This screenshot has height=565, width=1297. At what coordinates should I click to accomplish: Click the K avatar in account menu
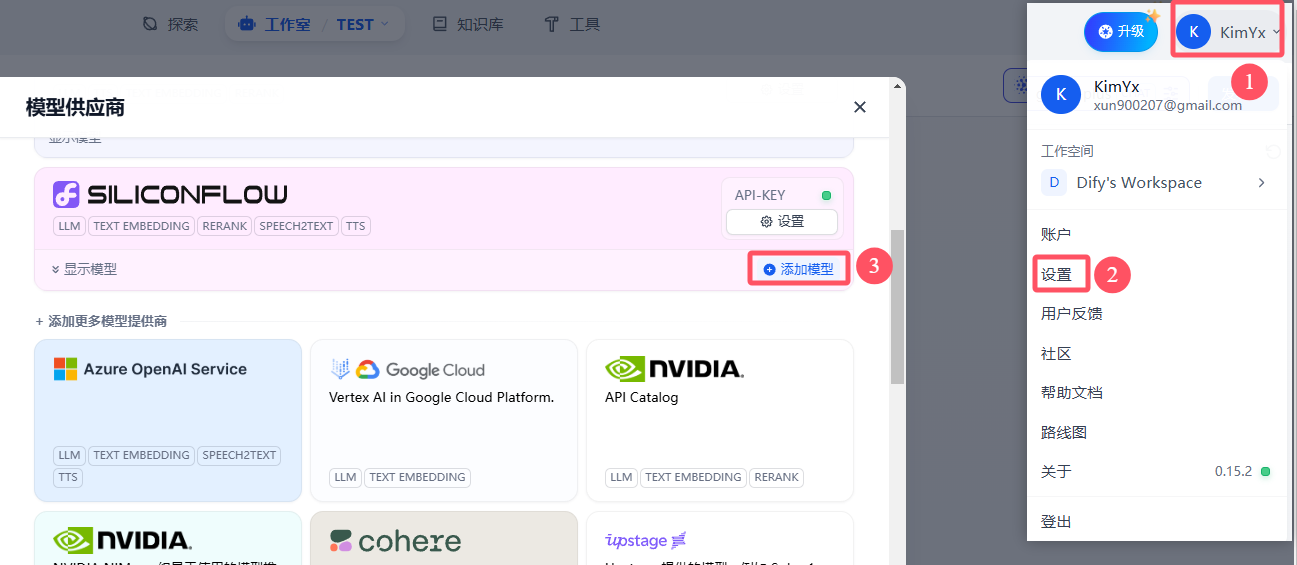(x=1061, y=94)
